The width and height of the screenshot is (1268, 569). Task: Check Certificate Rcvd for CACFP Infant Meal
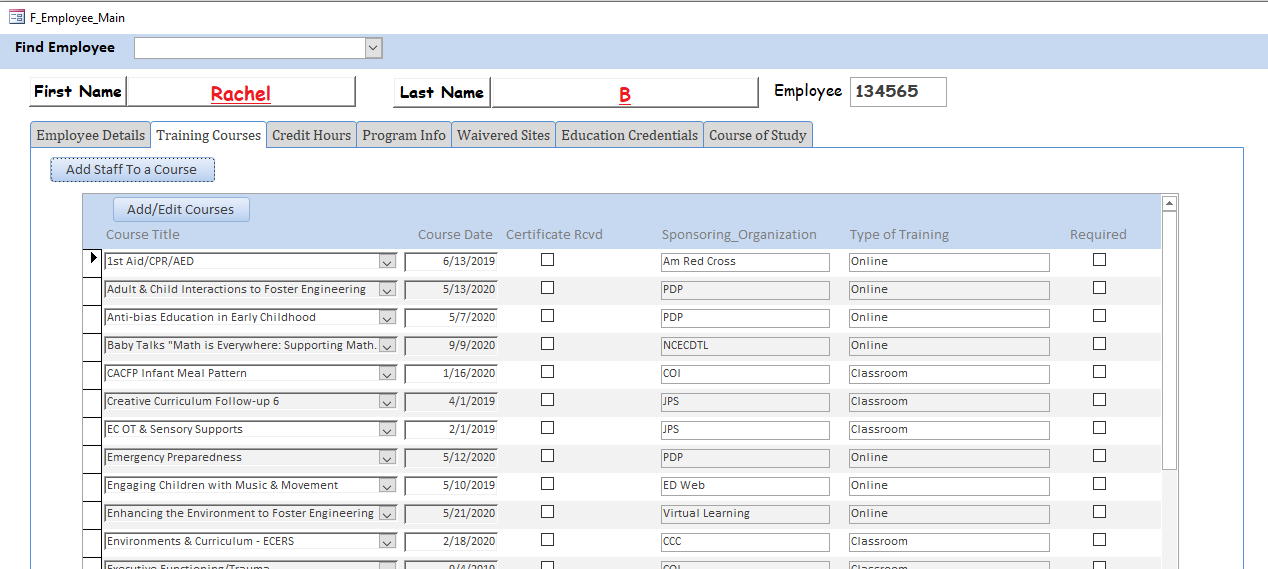(x=547, y=371)
